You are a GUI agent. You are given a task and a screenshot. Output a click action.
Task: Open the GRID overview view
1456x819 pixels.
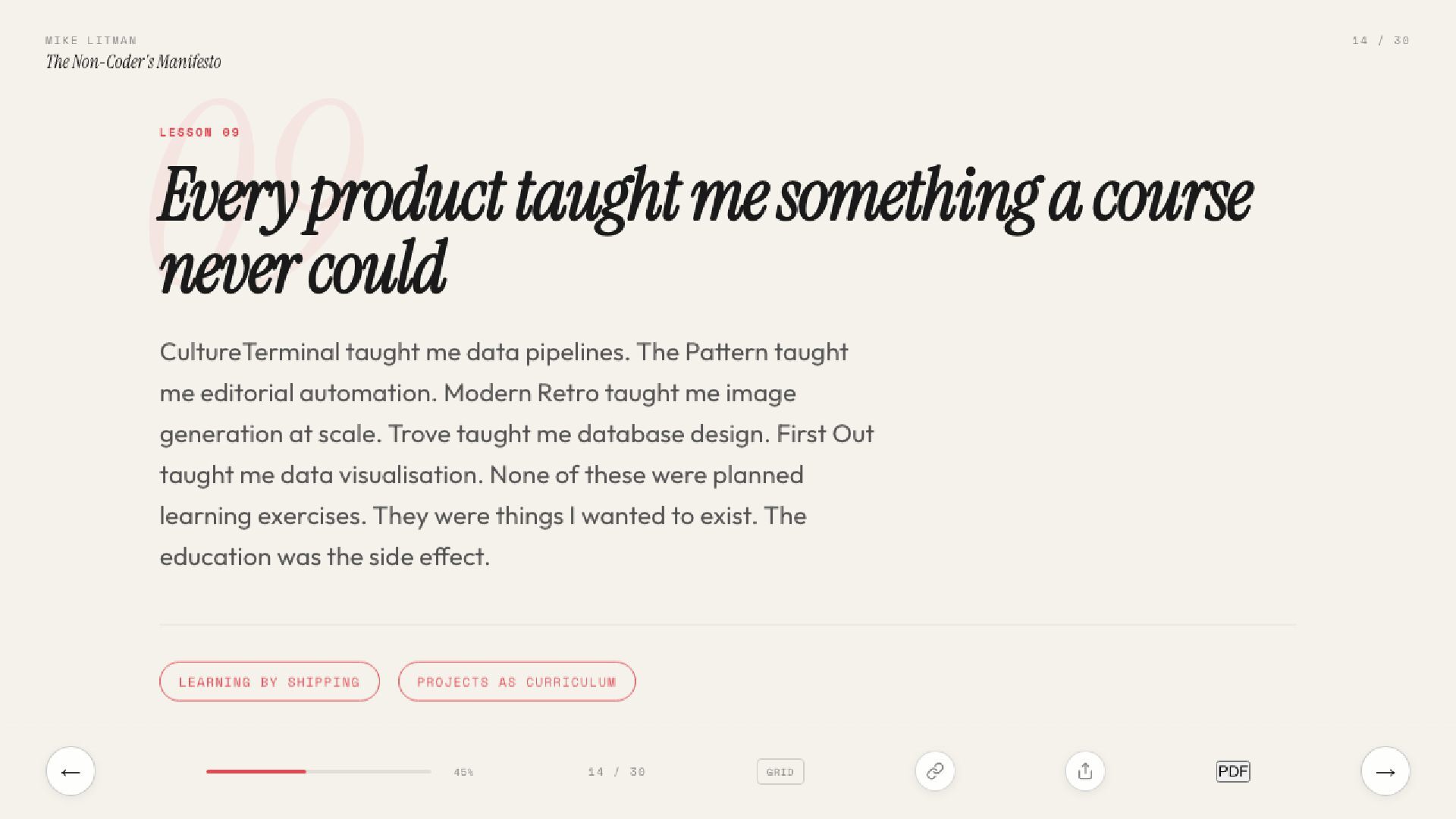tap(780, 772)
